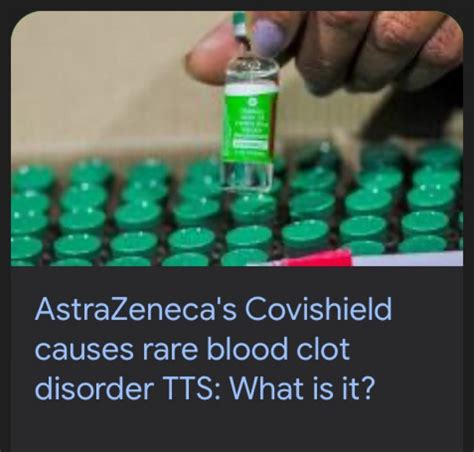This screenshot has height=452, width=474.
Task: Click the word "causes" in the headline
Action: pyautogui.click(x=85, y=349)
